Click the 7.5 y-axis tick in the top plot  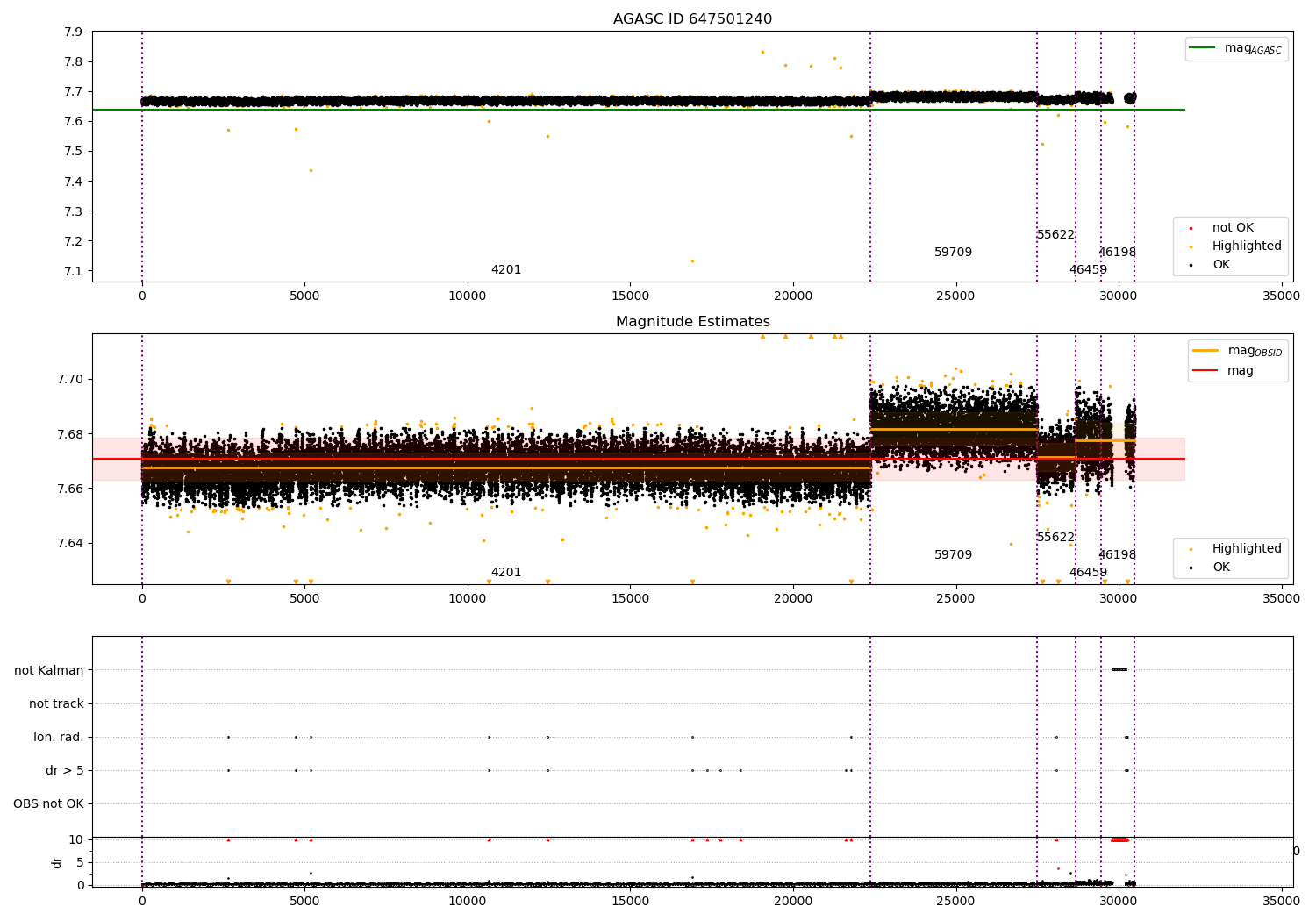pos(74,152)
